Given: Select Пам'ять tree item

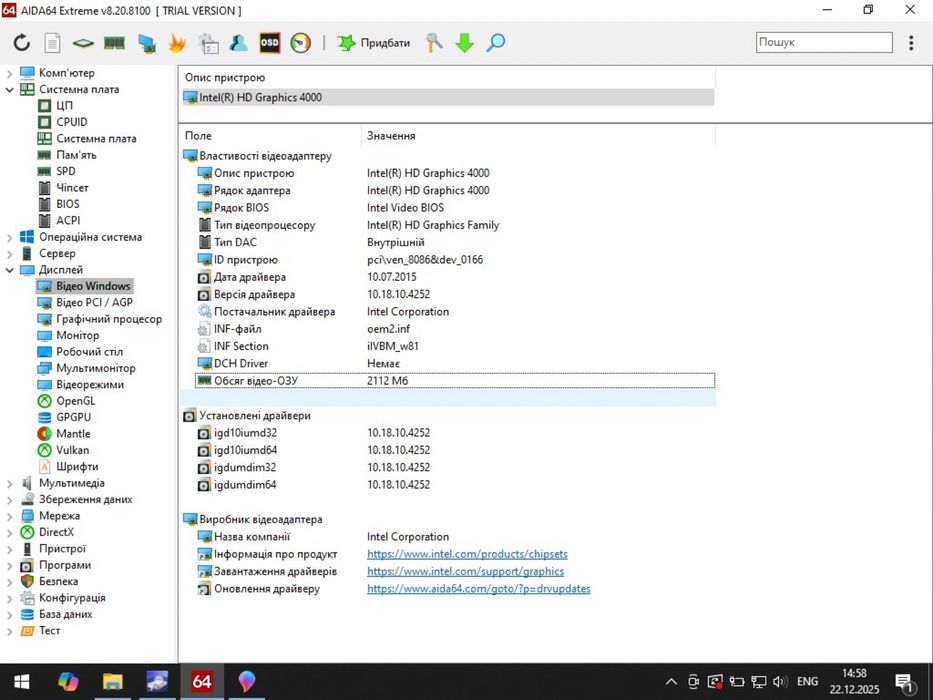Looking at the screenshot, I should [76, 155].
